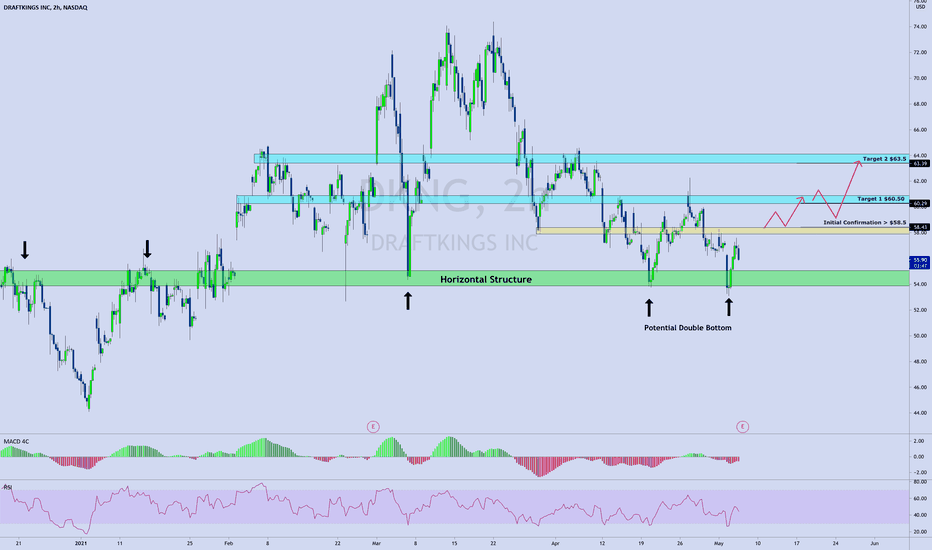Click the 26 date axis label
This screenshot has width=932, height=550.
pyautogui.click(x=680, y=543)
